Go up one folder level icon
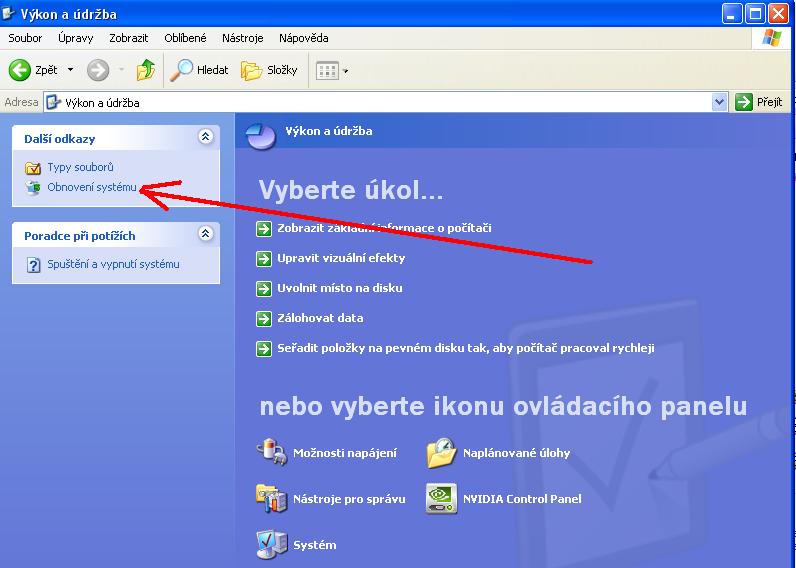This screenshot has height=568, width=796. point(146,70)
